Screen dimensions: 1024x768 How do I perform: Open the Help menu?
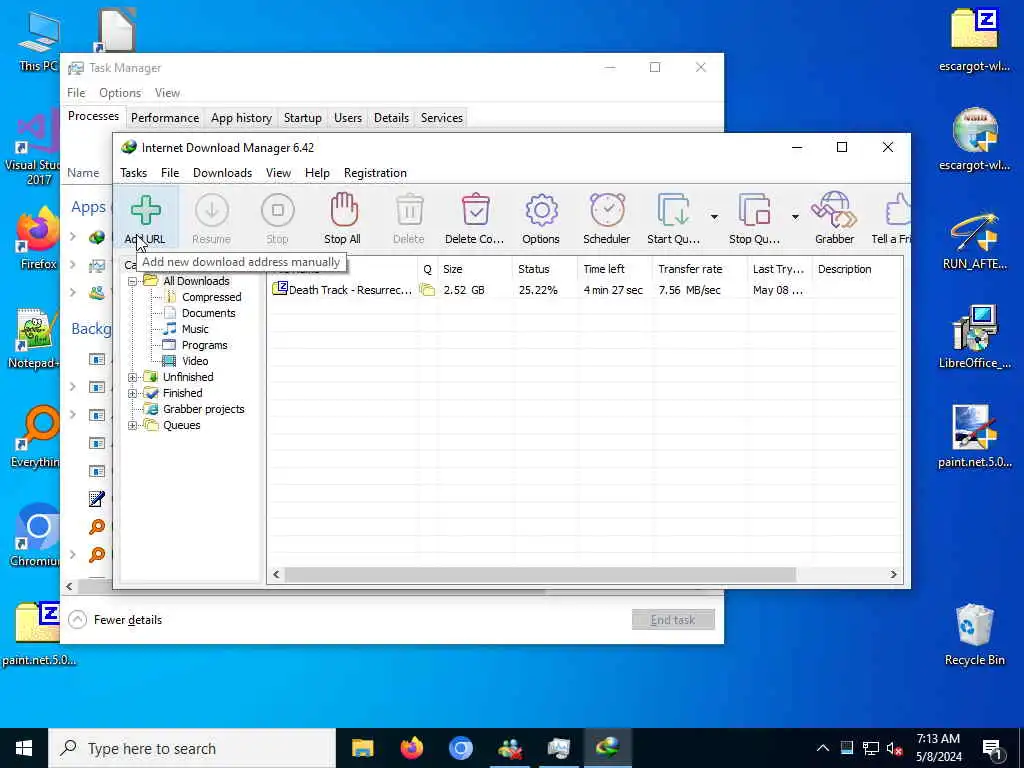click(x=317, y=173)
